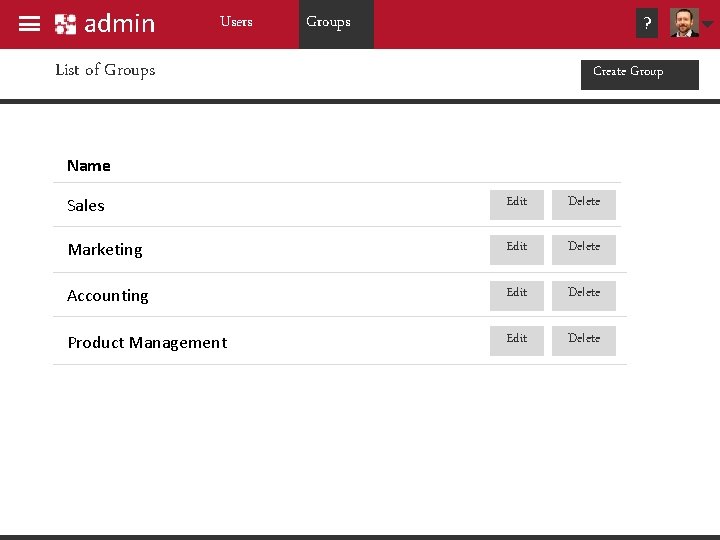Image resolution: width=720 pixels, height=540 pixels.
Task: Edit the Product Management group
Action: click(517, 341)
